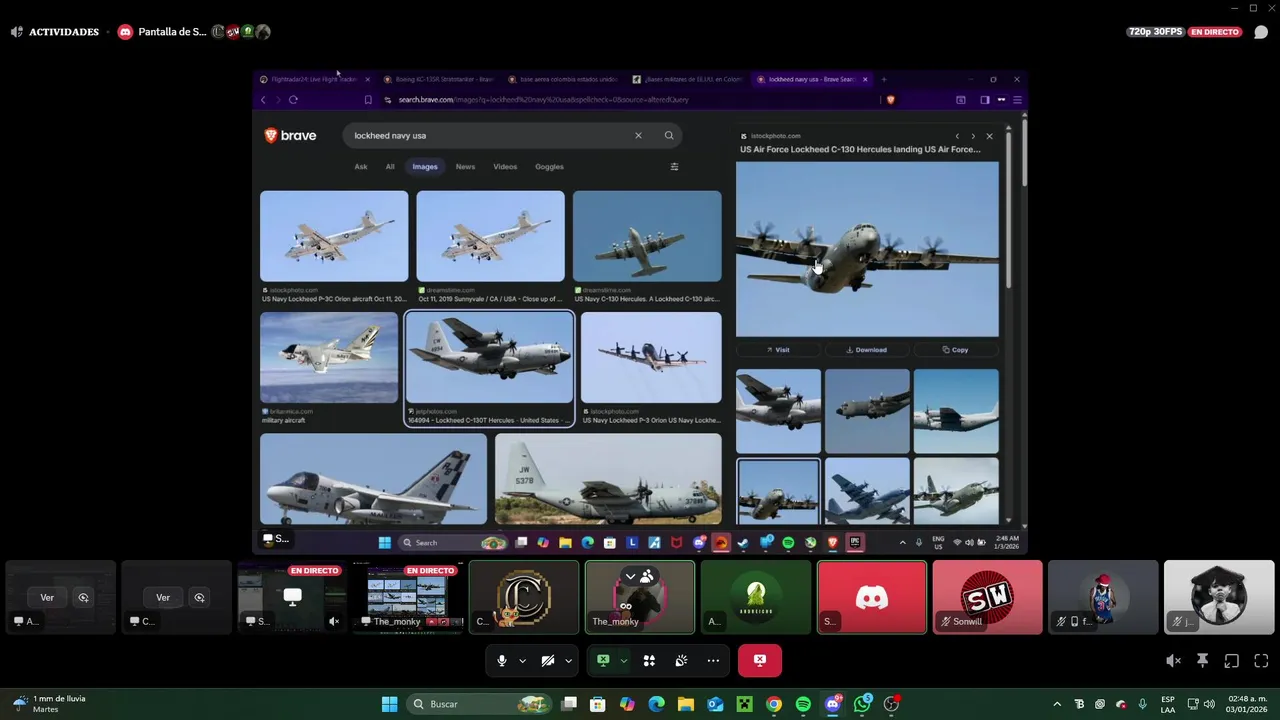1280x720 pixels.
Task: Open Microsoft Edge from the taskbar
Action: point(656,704)
